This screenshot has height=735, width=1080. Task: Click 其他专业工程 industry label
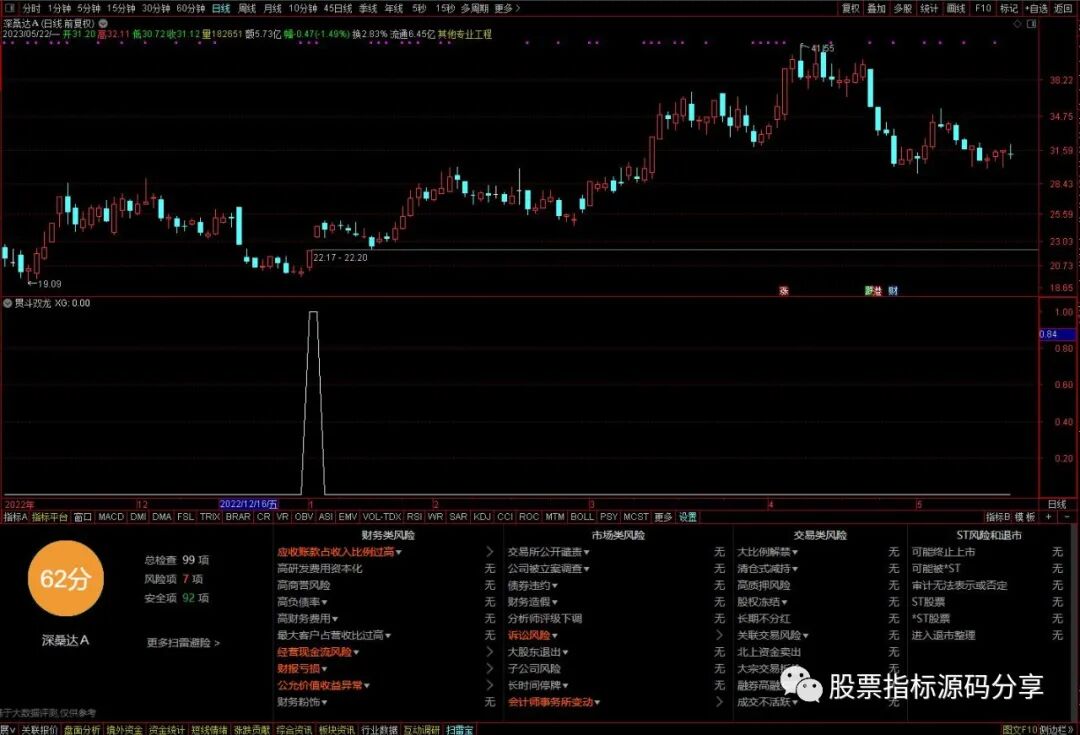(x=465, y=34)
